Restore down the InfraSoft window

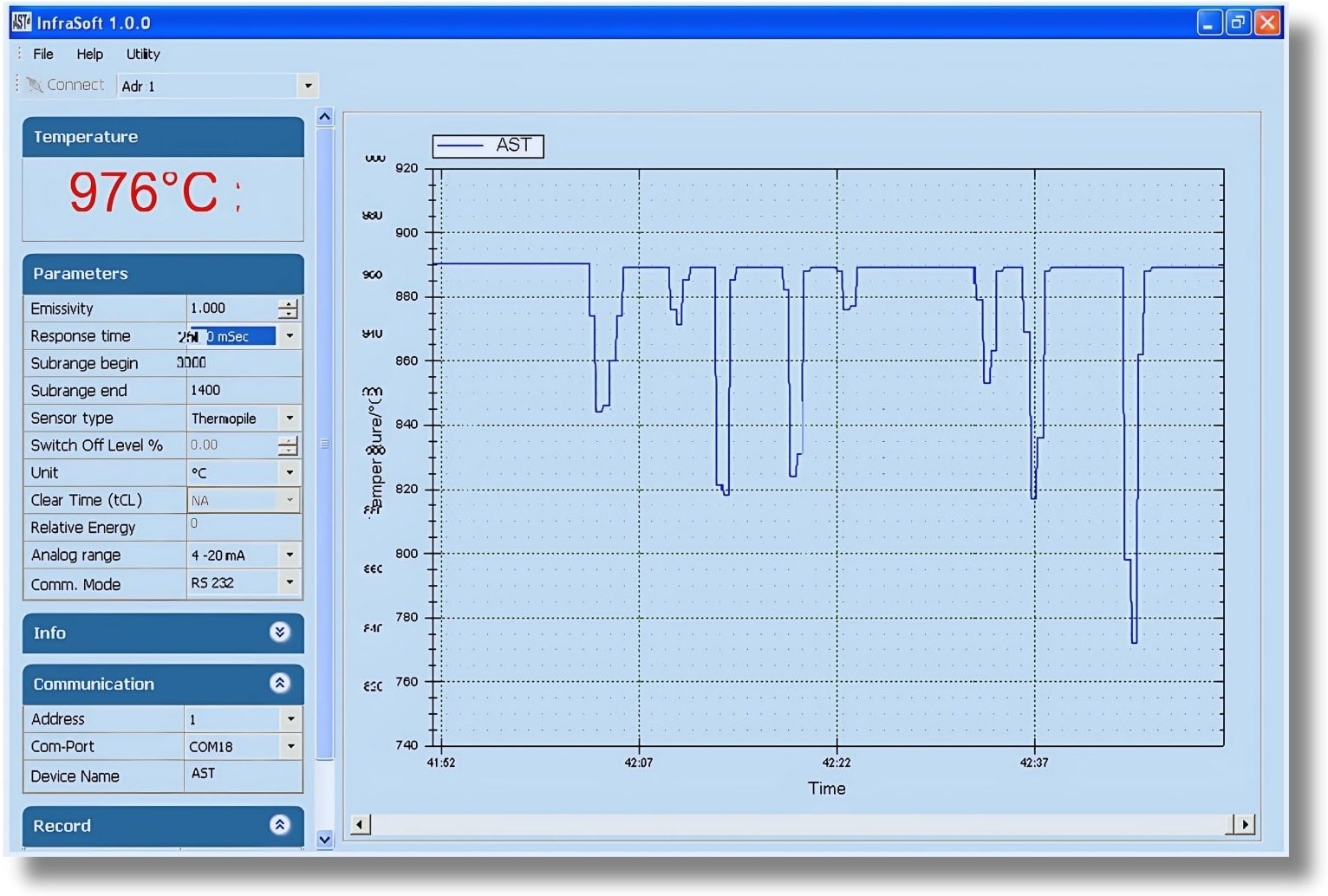[1239, 23]
